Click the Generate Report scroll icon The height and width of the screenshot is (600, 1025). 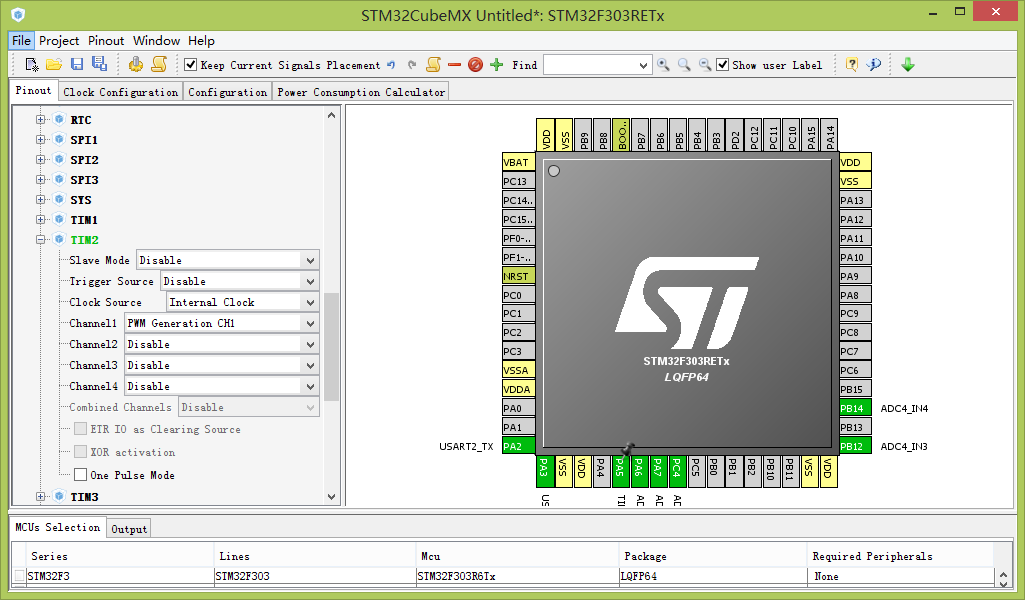[159, 64]
